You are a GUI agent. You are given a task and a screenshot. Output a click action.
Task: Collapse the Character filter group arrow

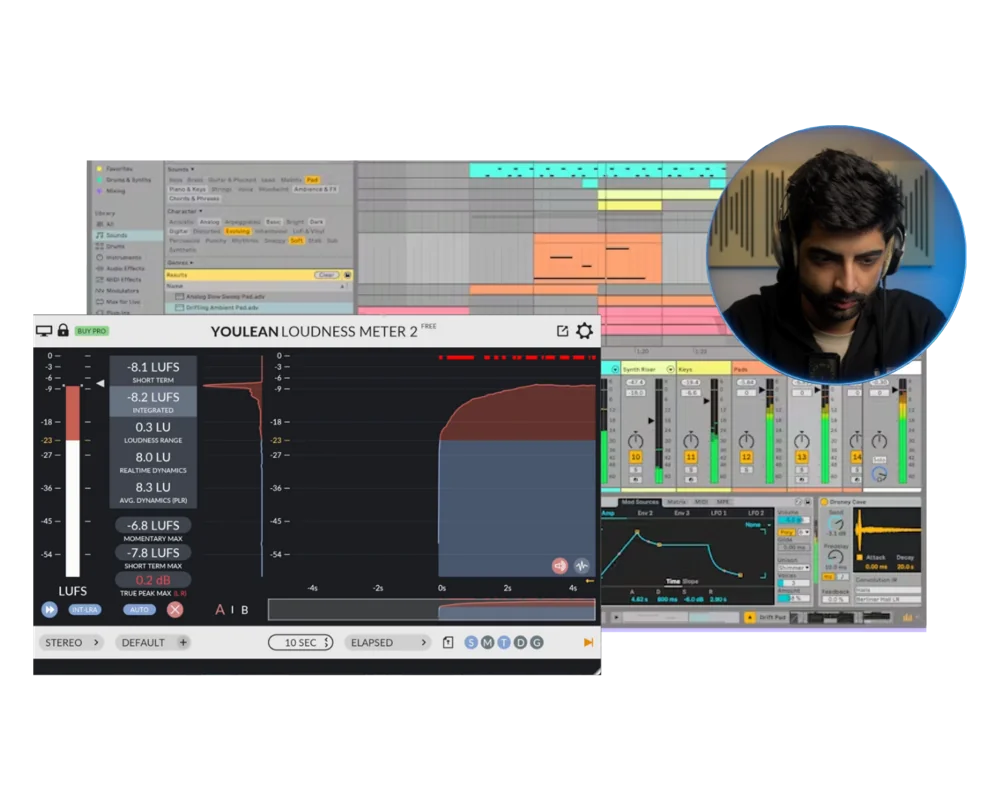pyautogui.click(x=200, y=211)
